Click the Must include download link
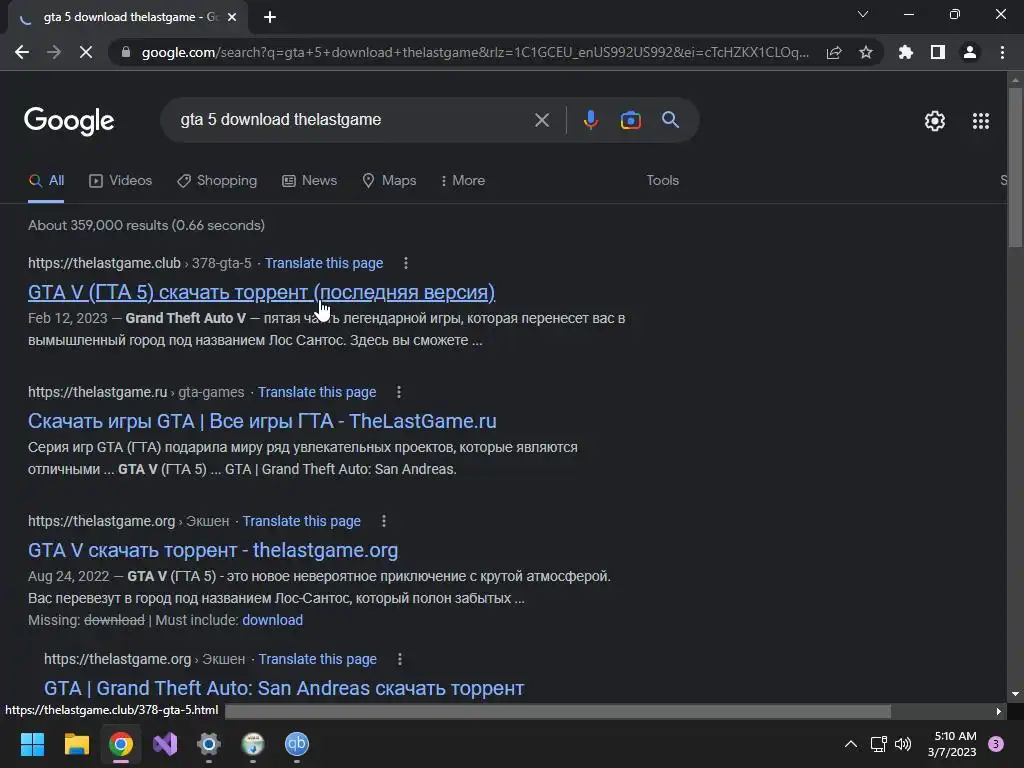This screenshot has height=768, width=1024. [272, 620]
